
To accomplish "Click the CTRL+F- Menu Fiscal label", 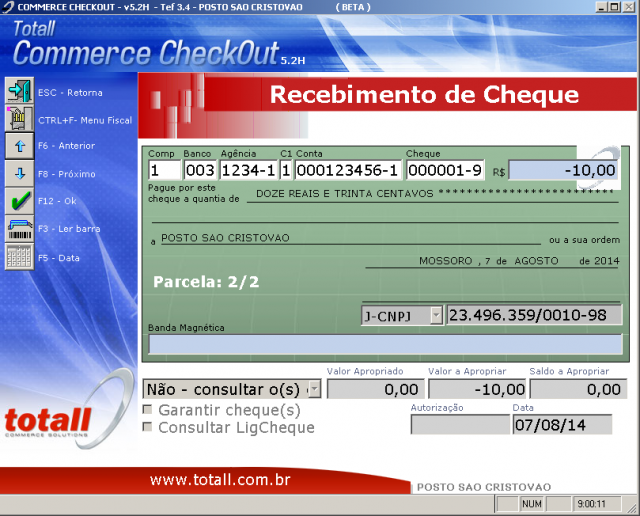I will pyautogui.click(x=85, y=120).
